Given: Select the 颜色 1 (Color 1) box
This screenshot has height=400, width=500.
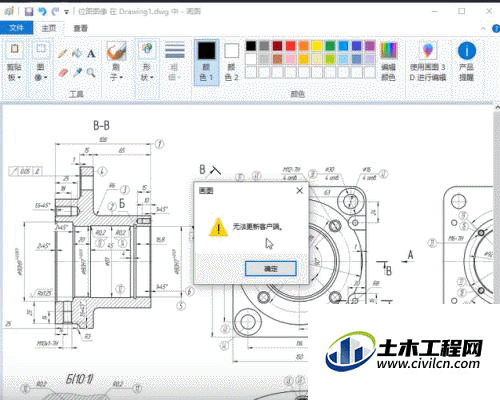Looking at the screenshot, I should (x=206, y=62).
